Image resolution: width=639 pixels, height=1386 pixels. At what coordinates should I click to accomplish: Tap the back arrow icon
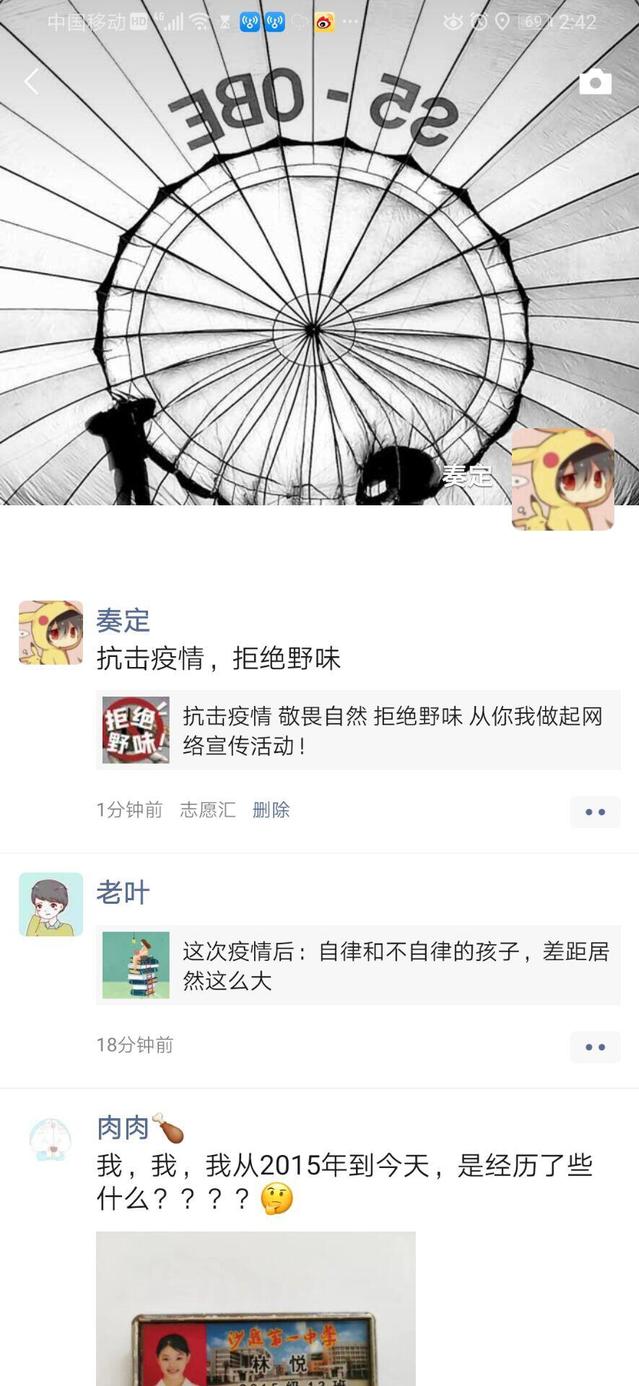click(31, 82)
